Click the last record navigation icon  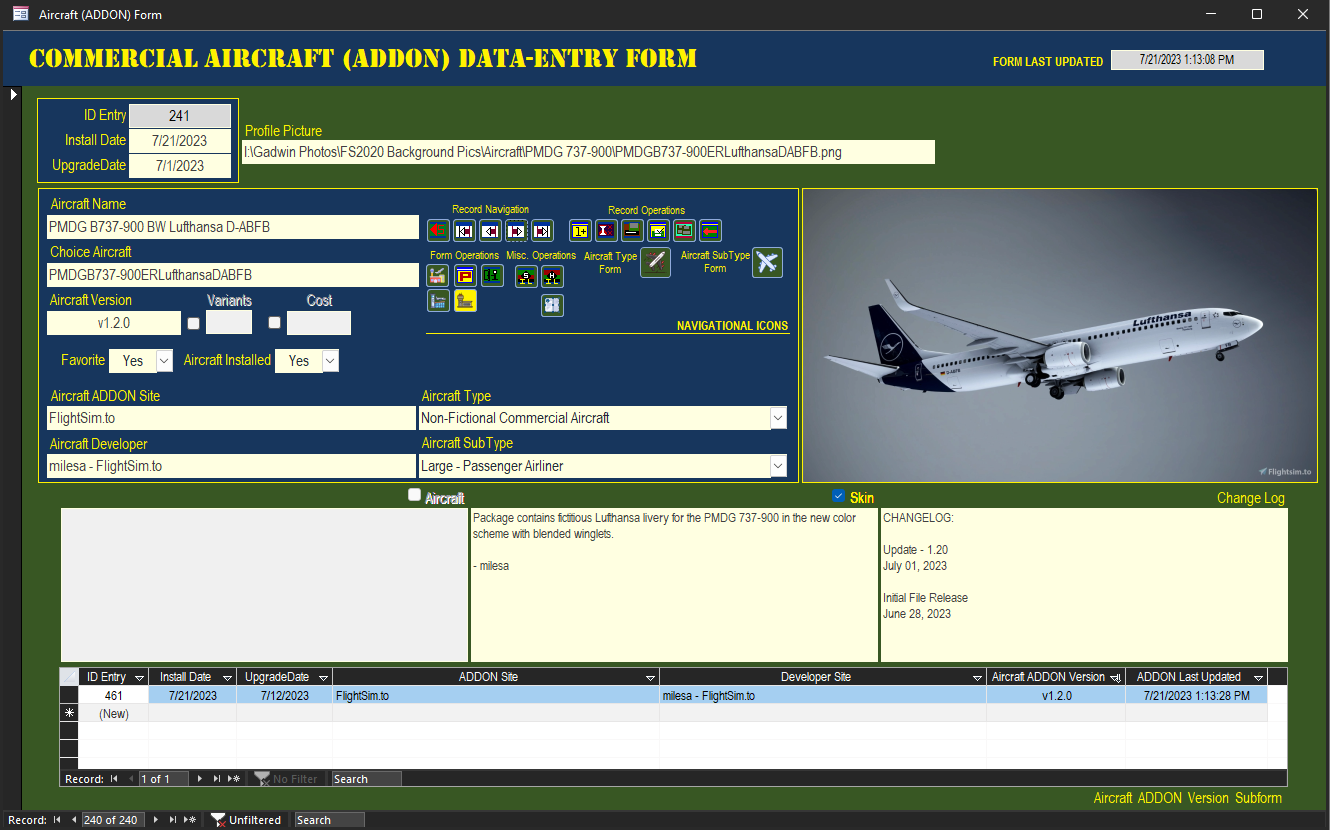(x=542, y=231)
